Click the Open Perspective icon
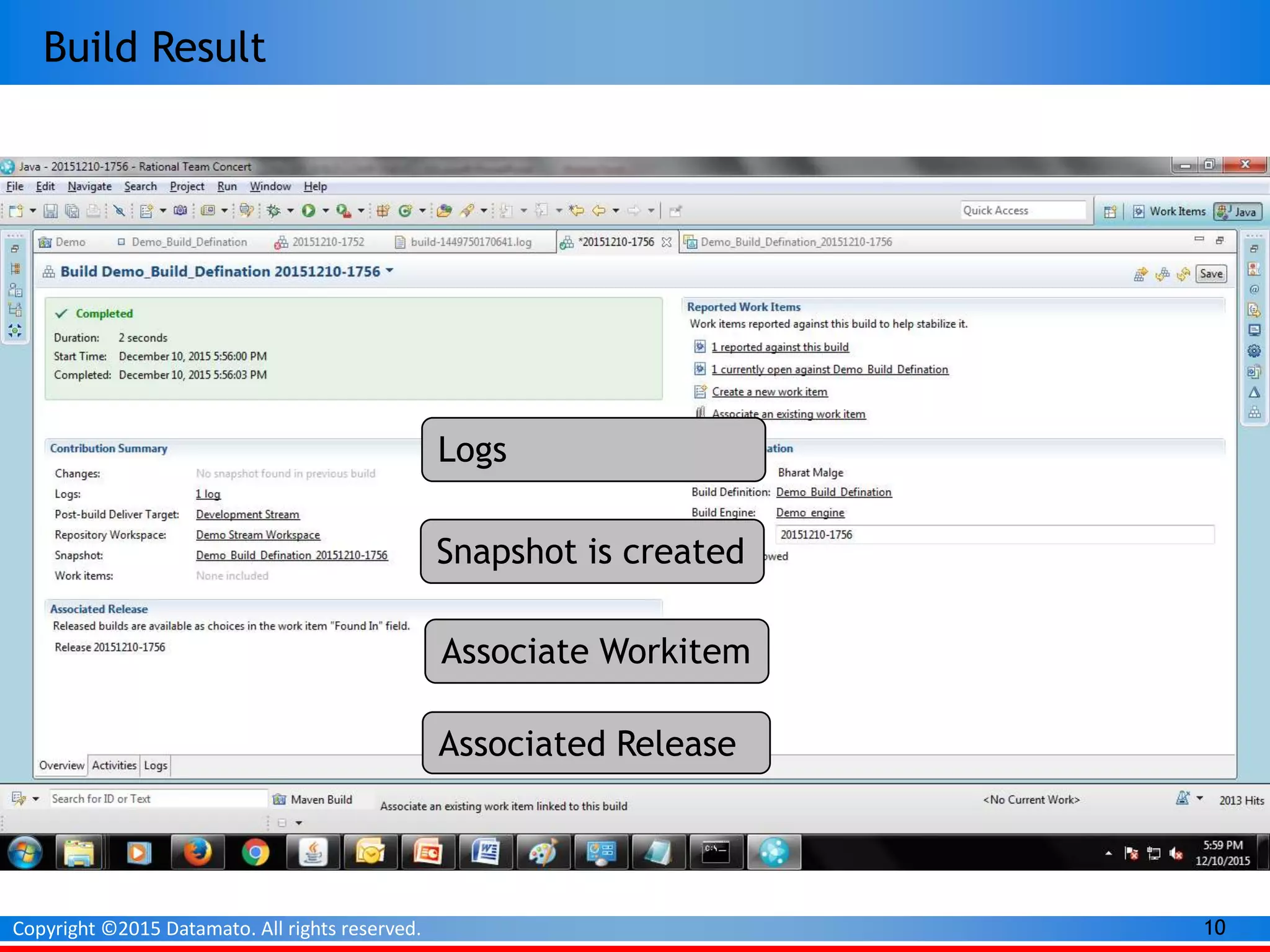1270x952 pixels. (1110, 212)
